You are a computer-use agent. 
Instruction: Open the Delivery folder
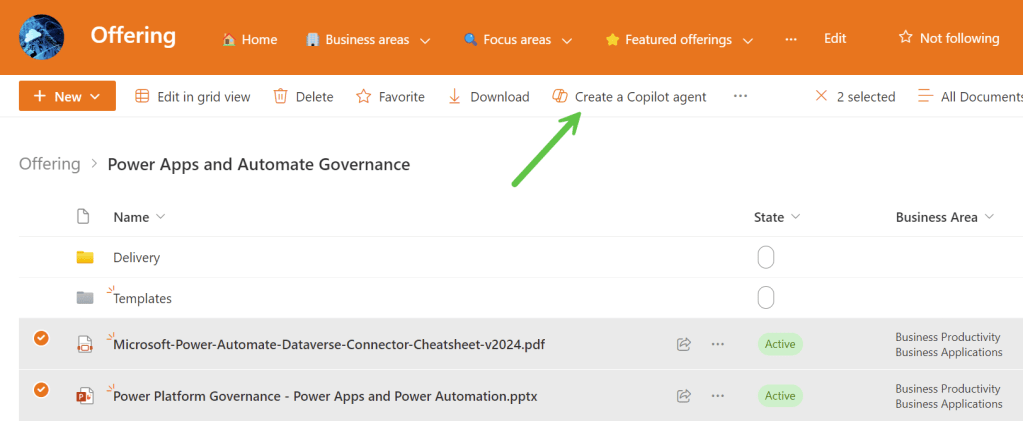pyautogui.click(x=136, y=257)
